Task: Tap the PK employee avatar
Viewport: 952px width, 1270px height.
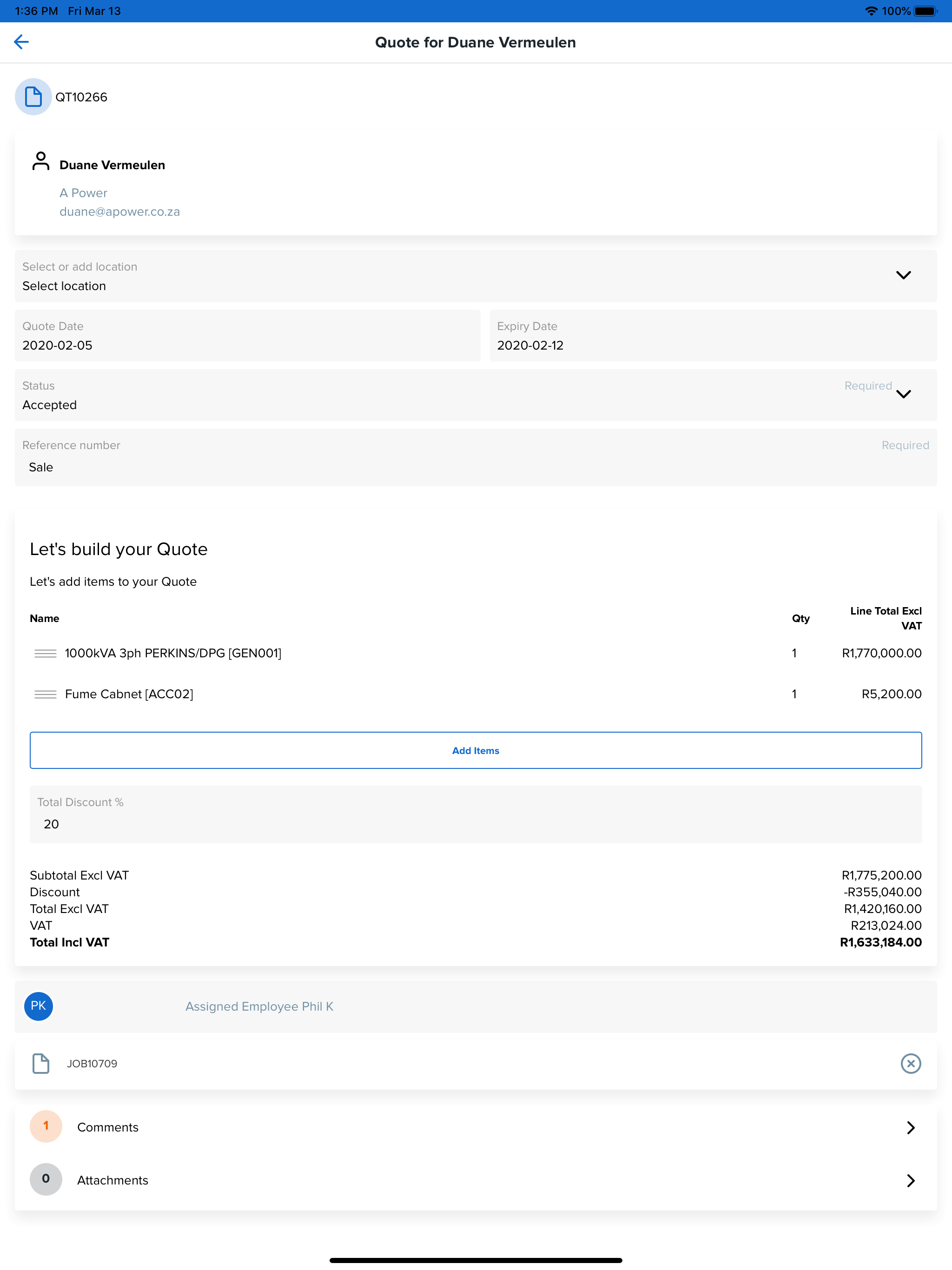Action: (x=39, y=1006)
